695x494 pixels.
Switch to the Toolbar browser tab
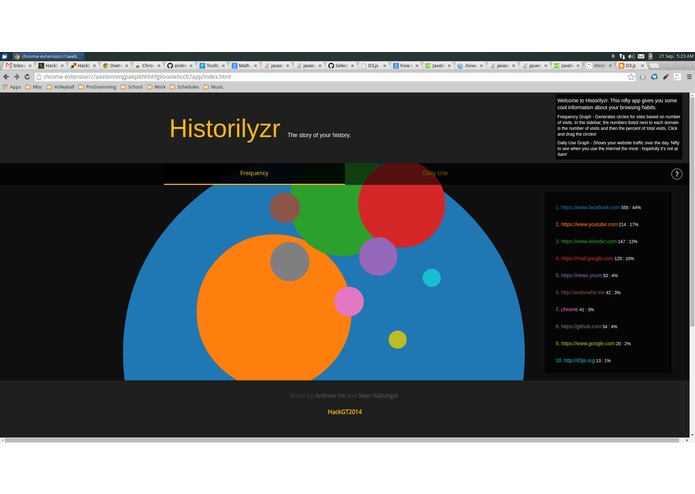[212, 66]
